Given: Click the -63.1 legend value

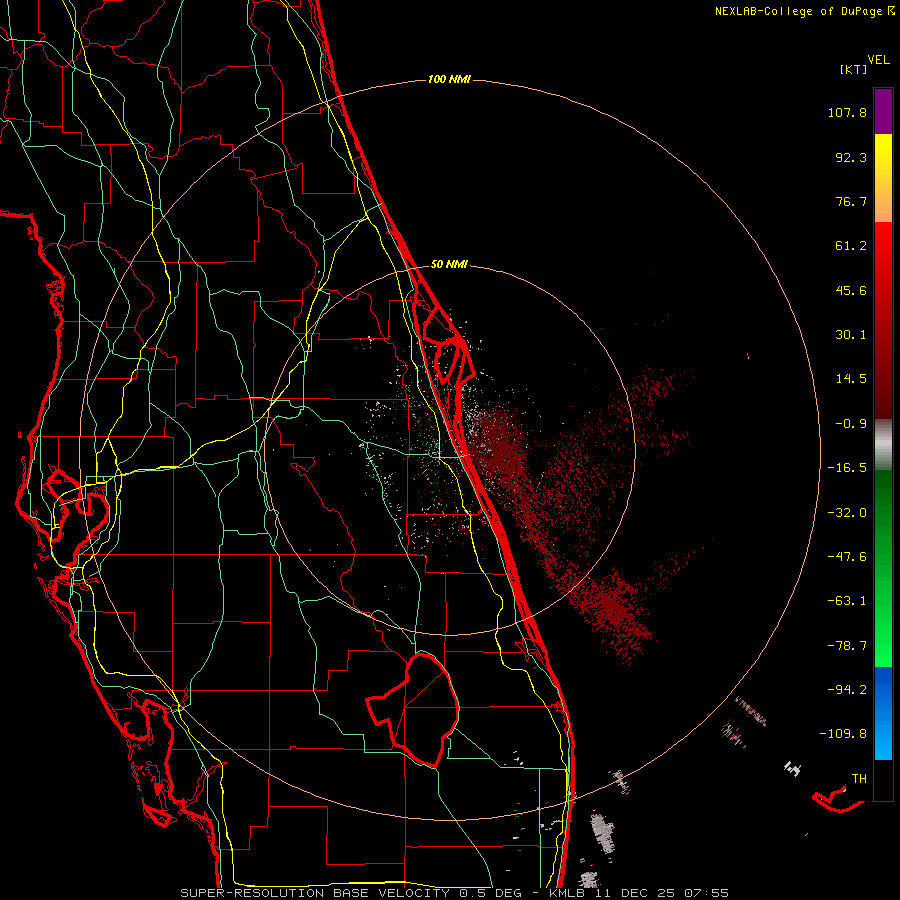Looking at the screenshot, I should click(x=847, y=601).
